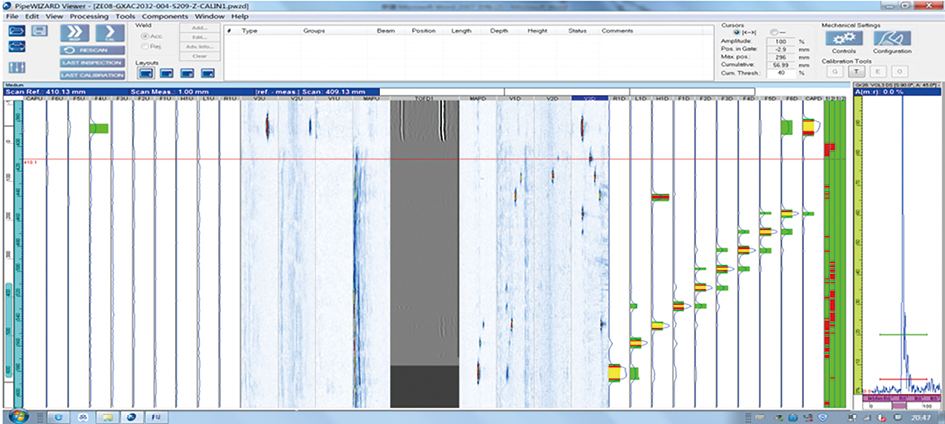Select the Rej. weld radio button
The height and width of the screenshot is (424, 945).
pyautogui.click(x=146, y=46)
